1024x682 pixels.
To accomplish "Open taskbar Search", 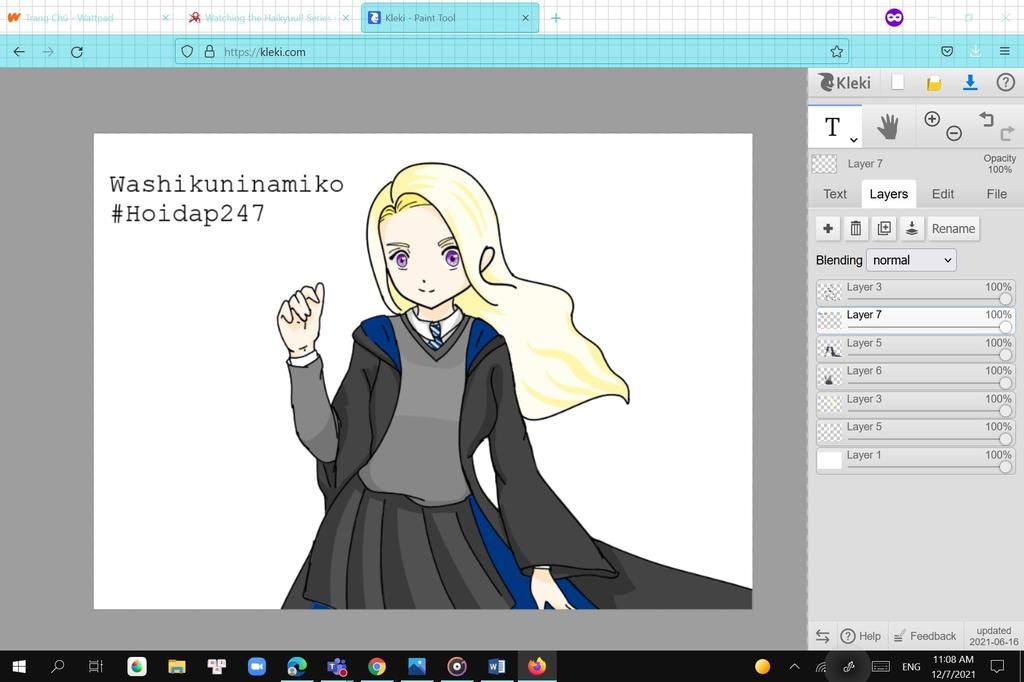I will [57, 666].
